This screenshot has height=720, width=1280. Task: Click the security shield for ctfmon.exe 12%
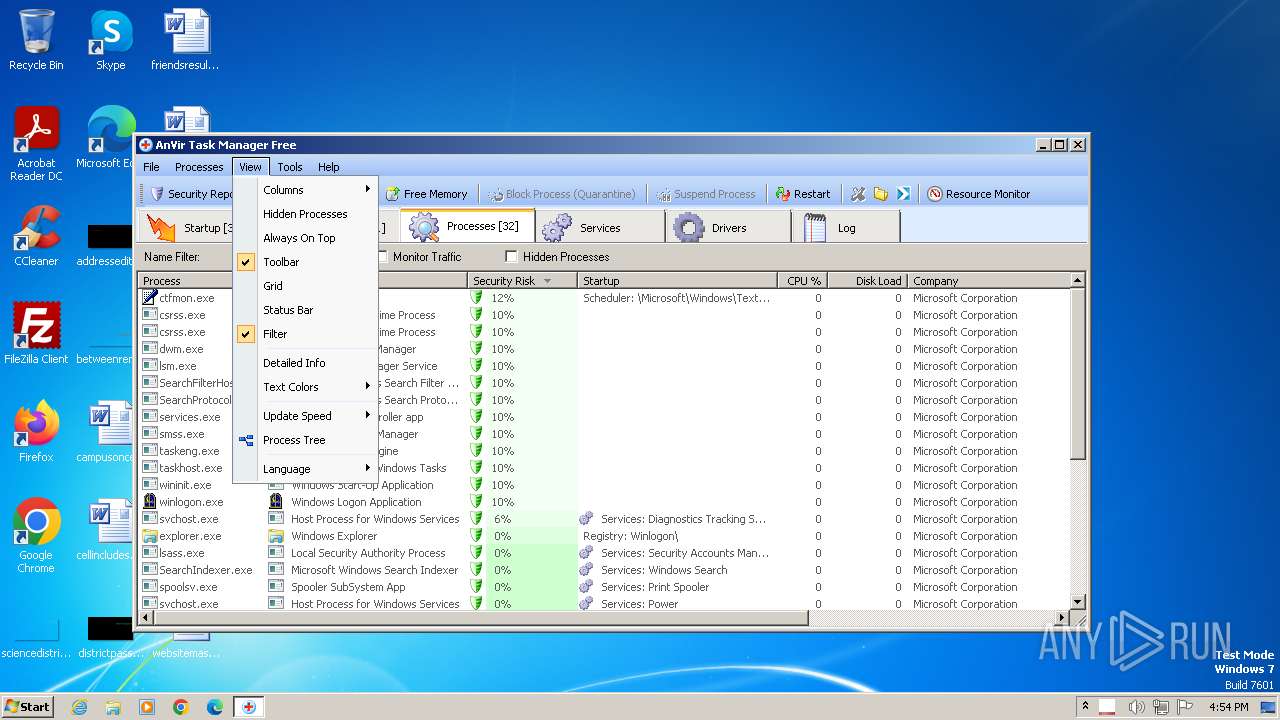(477, 298)
